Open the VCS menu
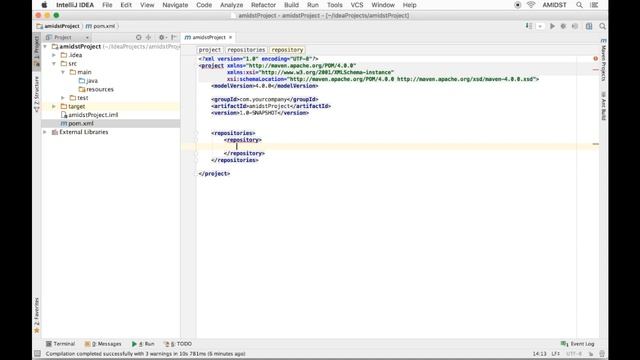The image size is (640, 360). (x=357, y=5)
